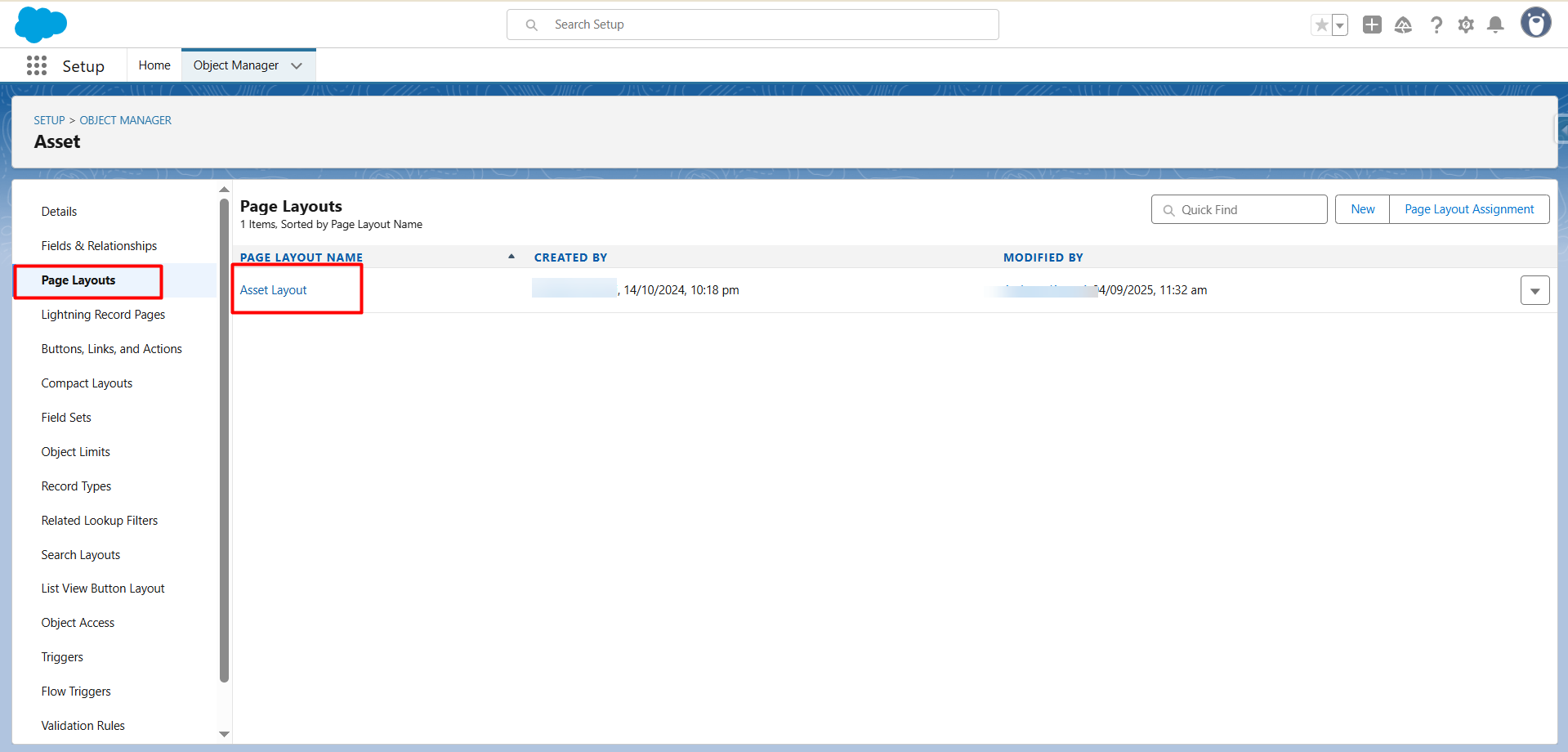Screen dimensions: 1568x752
Task: Open Record Types in the sidebar
Action: 76,486
